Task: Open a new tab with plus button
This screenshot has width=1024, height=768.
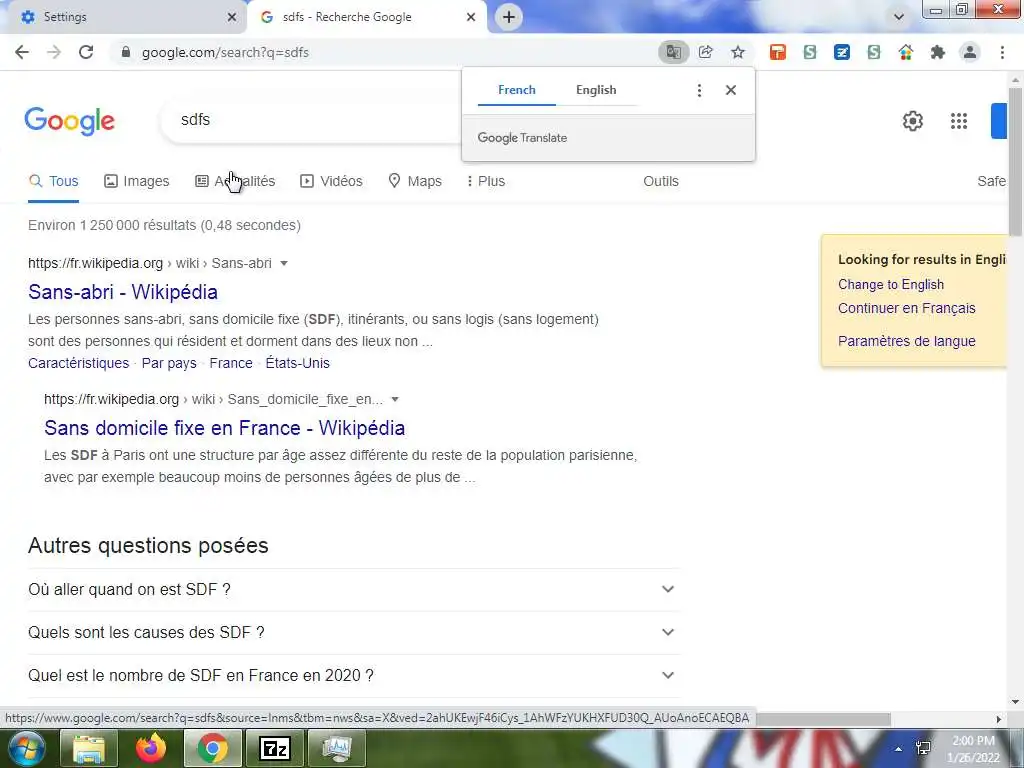Action: [x=509, y=17]
